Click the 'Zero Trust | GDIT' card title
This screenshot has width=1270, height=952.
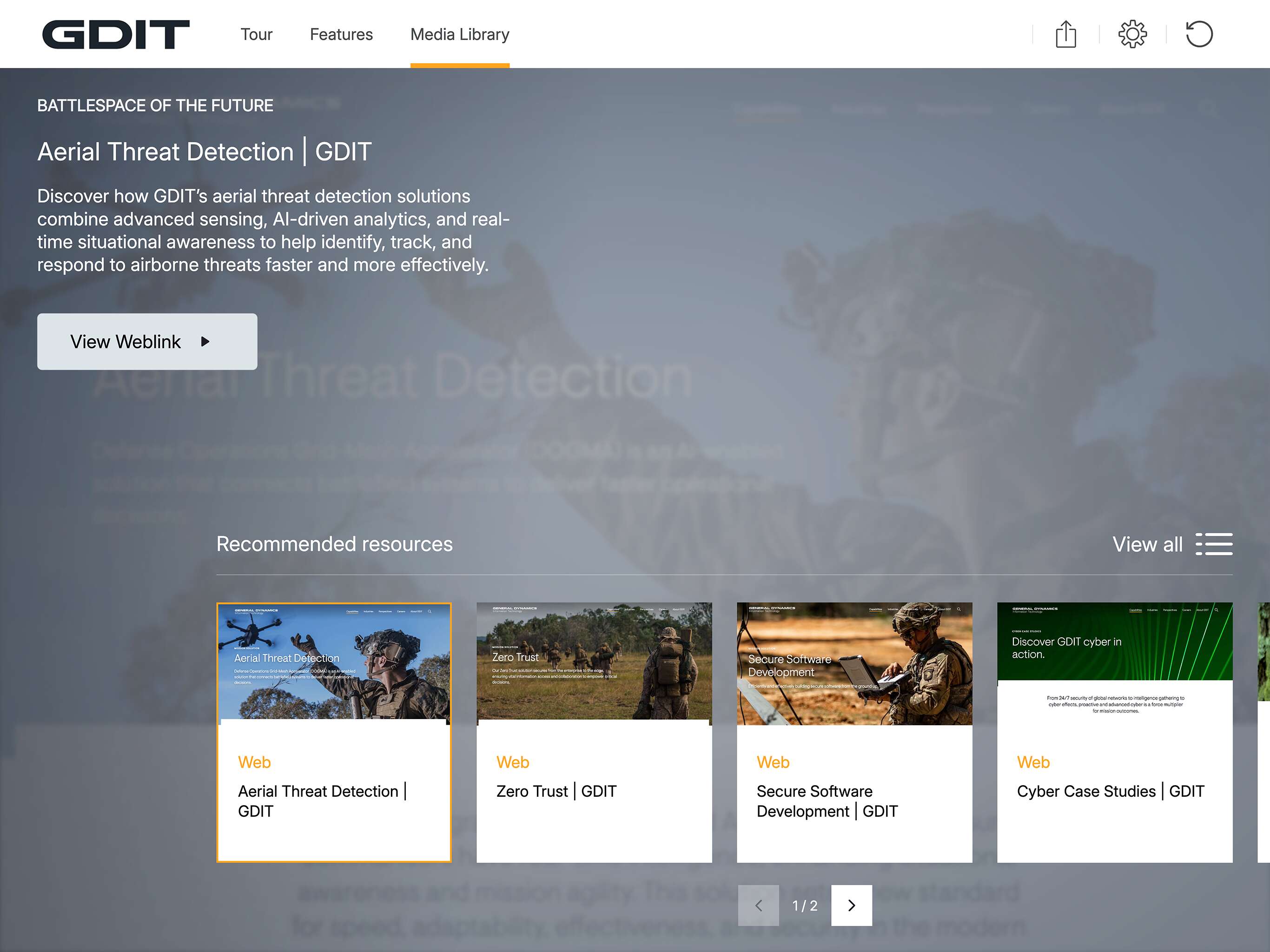click(x=556, y=791)
